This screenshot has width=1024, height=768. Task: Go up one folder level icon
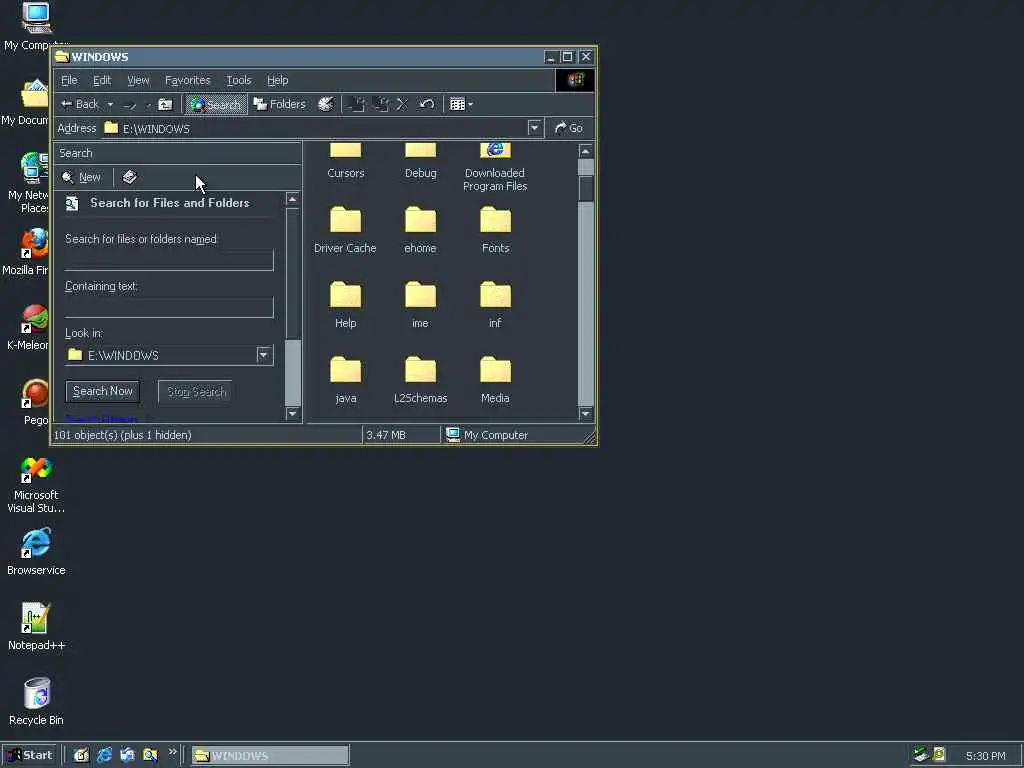pyautogui.click(x=166, y=104)
